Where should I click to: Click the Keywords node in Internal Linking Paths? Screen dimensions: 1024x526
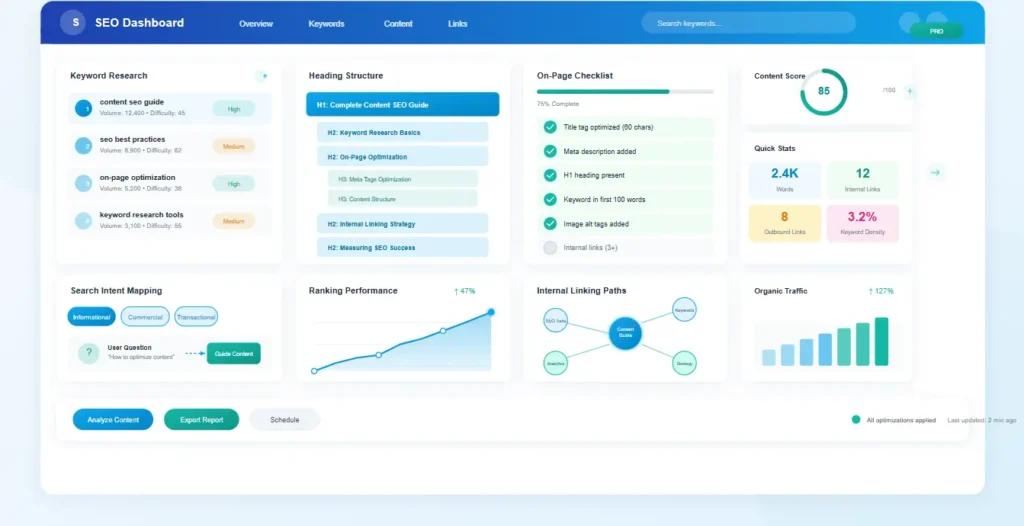click(684, 309)
